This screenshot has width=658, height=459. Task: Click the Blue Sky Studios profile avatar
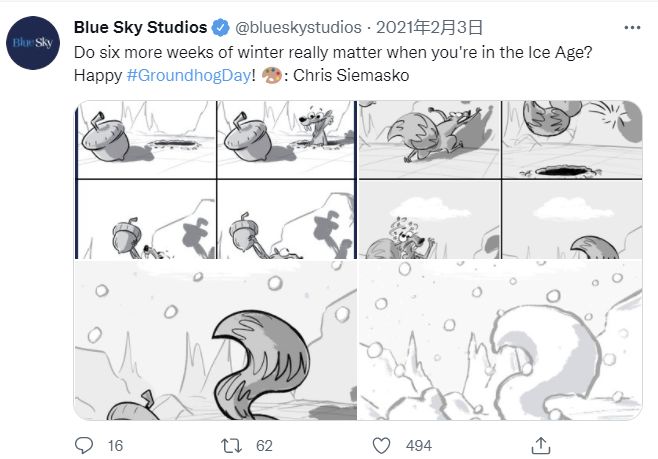[35, 42]
